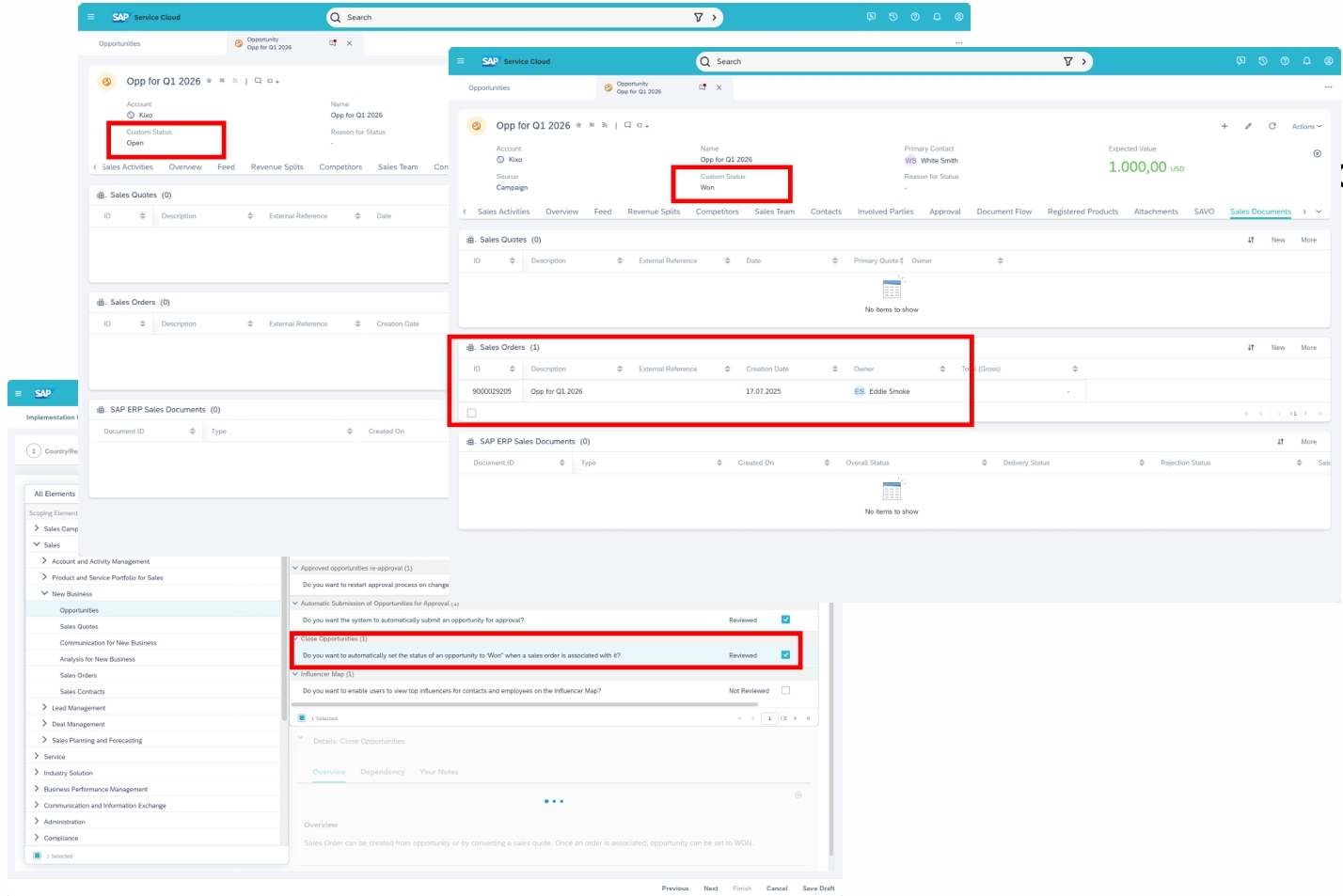
Task: Click the filter funnel in the rear window search bar
Action: [x=698, y=17]
